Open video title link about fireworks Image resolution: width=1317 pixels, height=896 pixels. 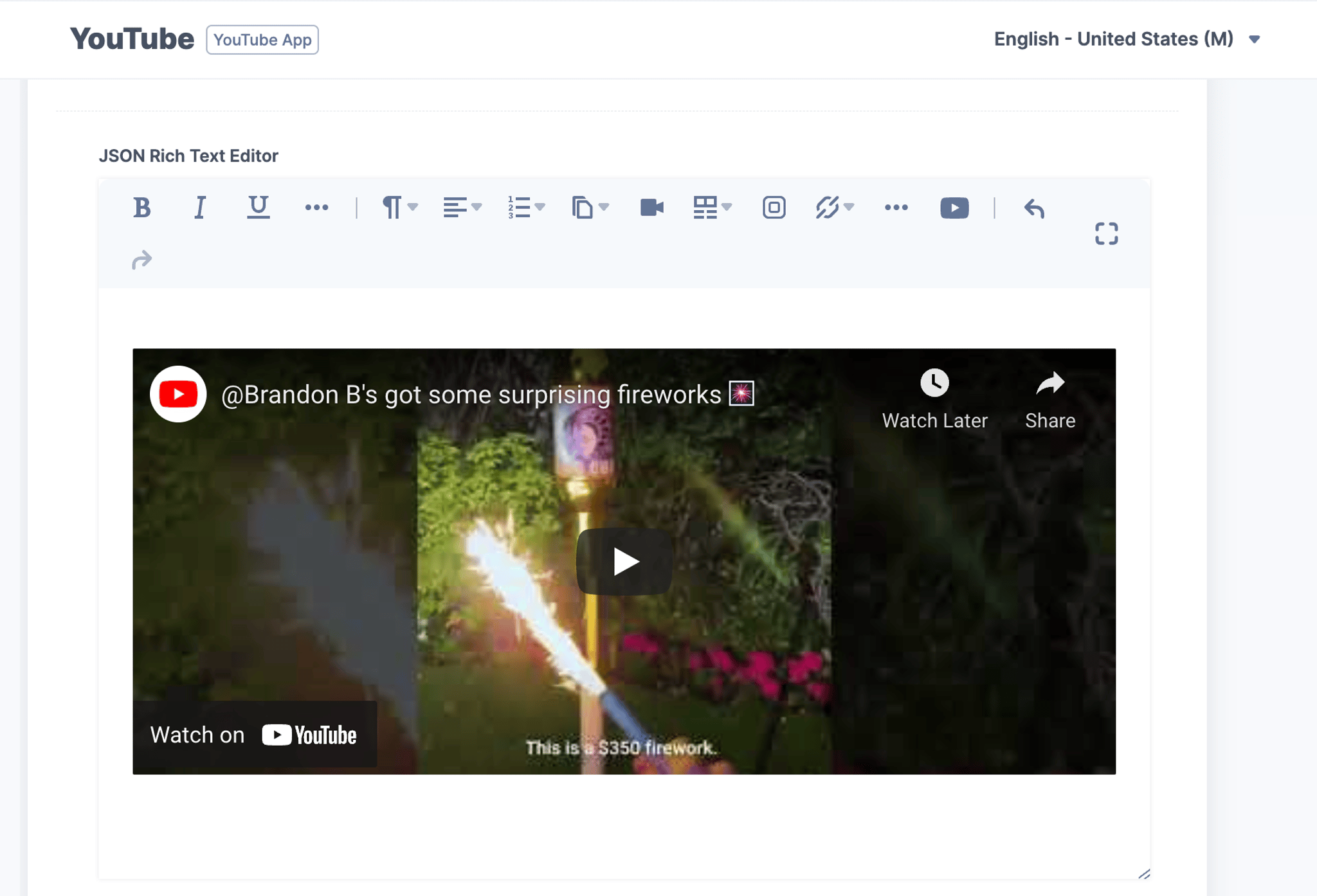pos(487,394)
